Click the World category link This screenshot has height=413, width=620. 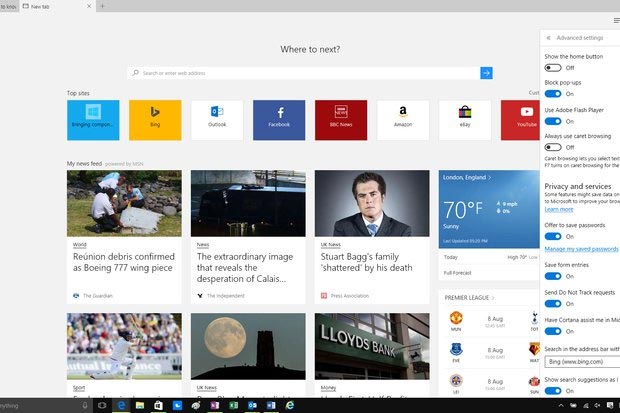coord(79,245)
